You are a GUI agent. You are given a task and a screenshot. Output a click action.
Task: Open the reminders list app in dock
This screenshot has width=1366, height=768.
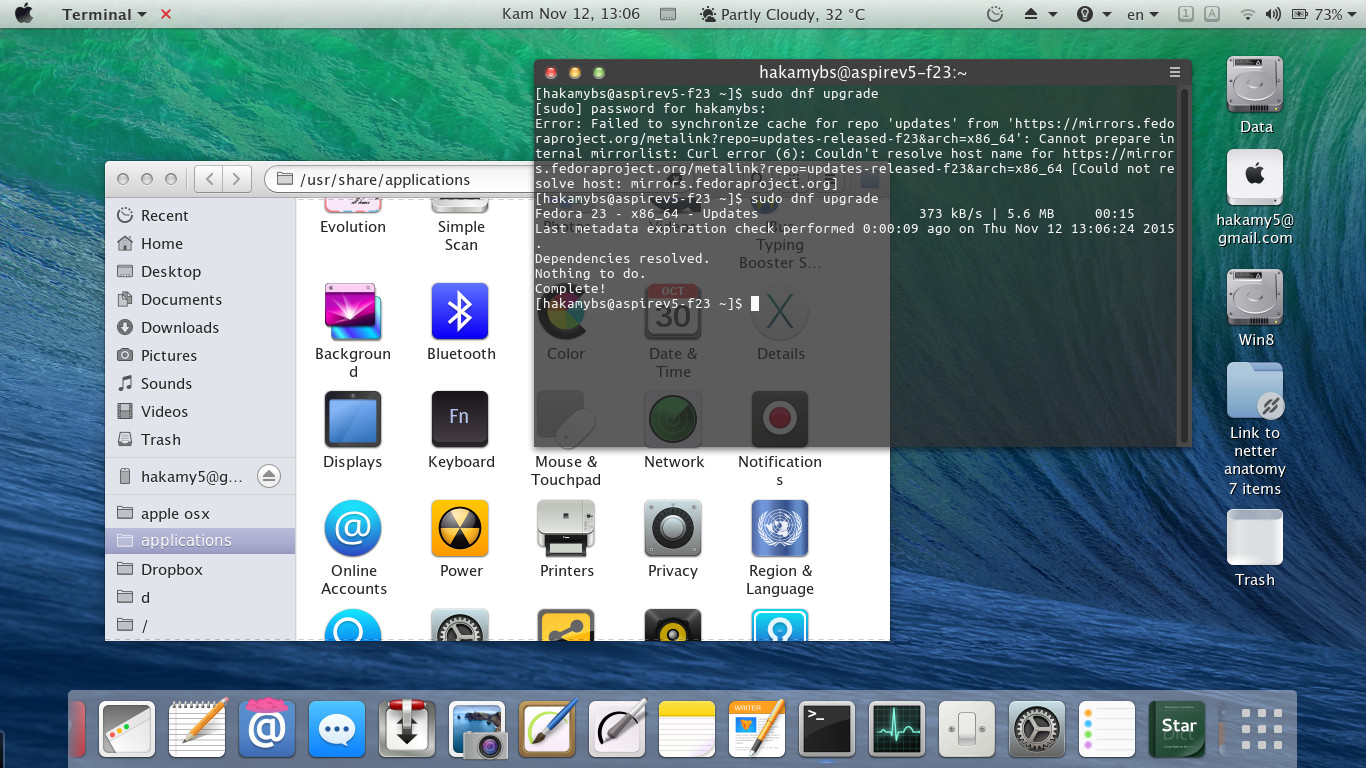pyautogui.click(x=1107, y=728)
